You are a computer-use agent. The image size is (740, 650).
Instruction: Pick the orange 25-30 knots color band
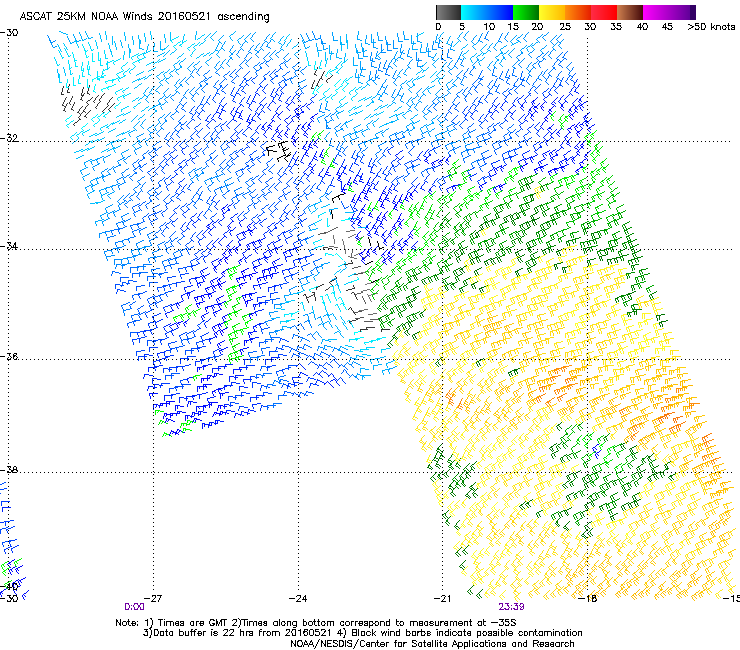coord(578,12)
